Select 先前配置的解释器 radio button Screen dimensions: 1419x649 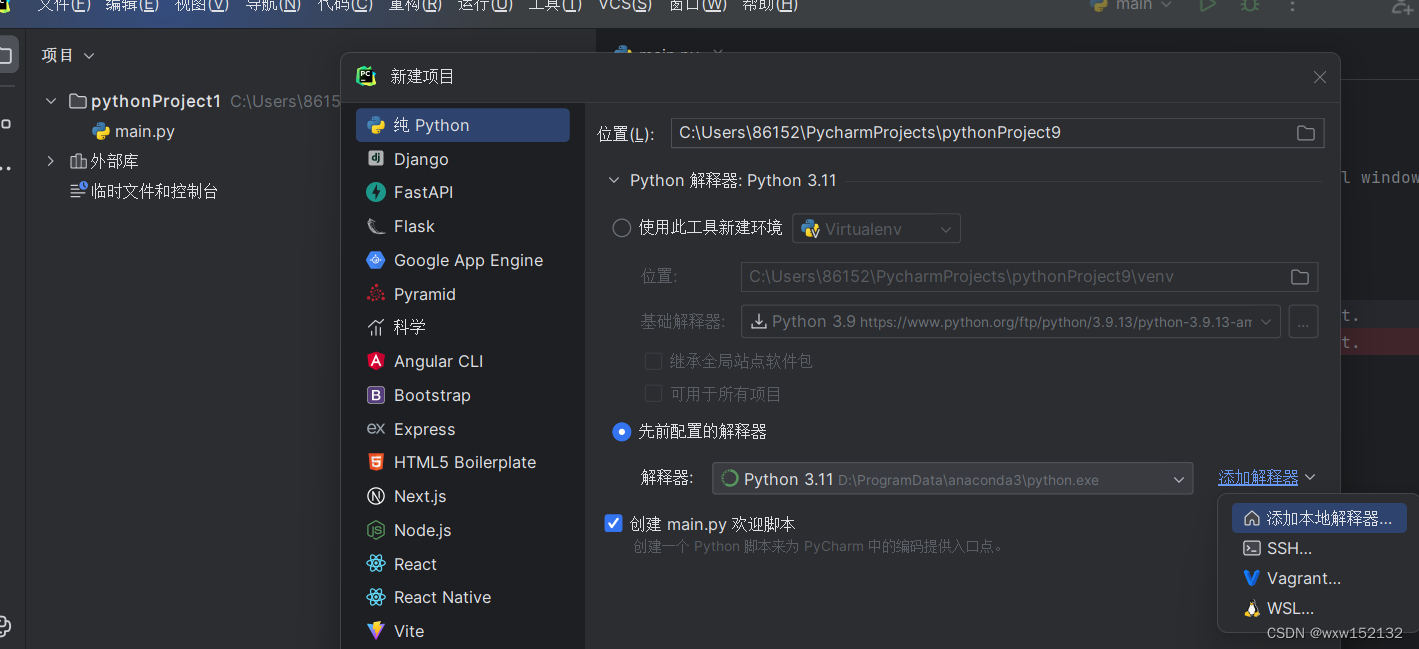tap(621, 432)
